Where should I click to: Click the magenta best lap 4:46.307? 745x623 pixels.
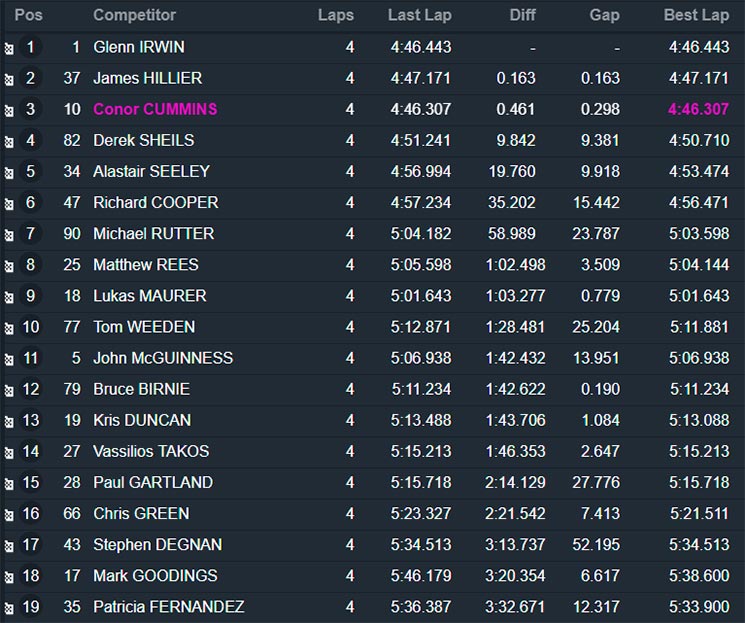pos(698,109)
